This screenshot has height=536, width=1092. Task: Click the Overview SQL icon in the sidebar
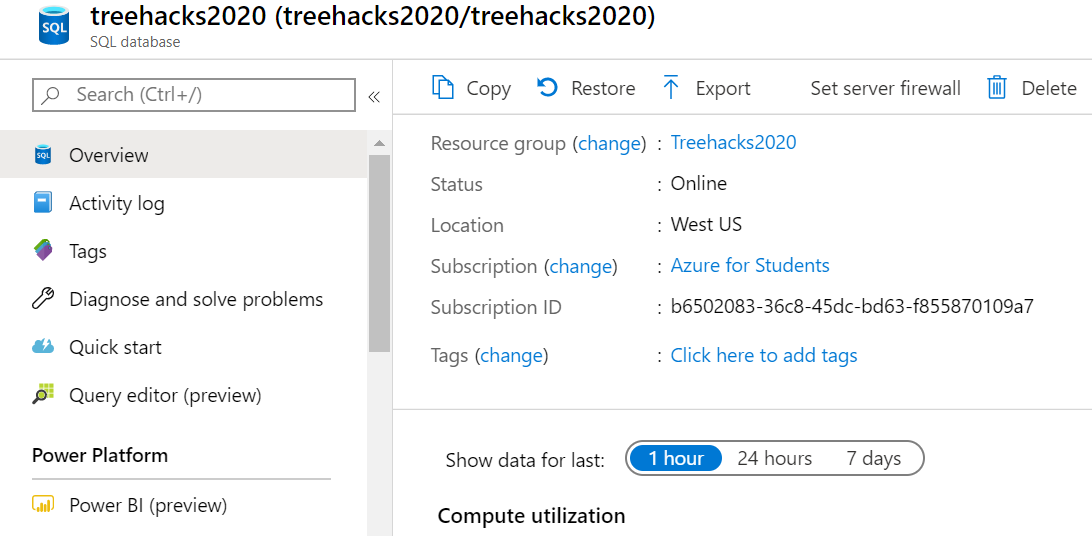pos(43,155)
